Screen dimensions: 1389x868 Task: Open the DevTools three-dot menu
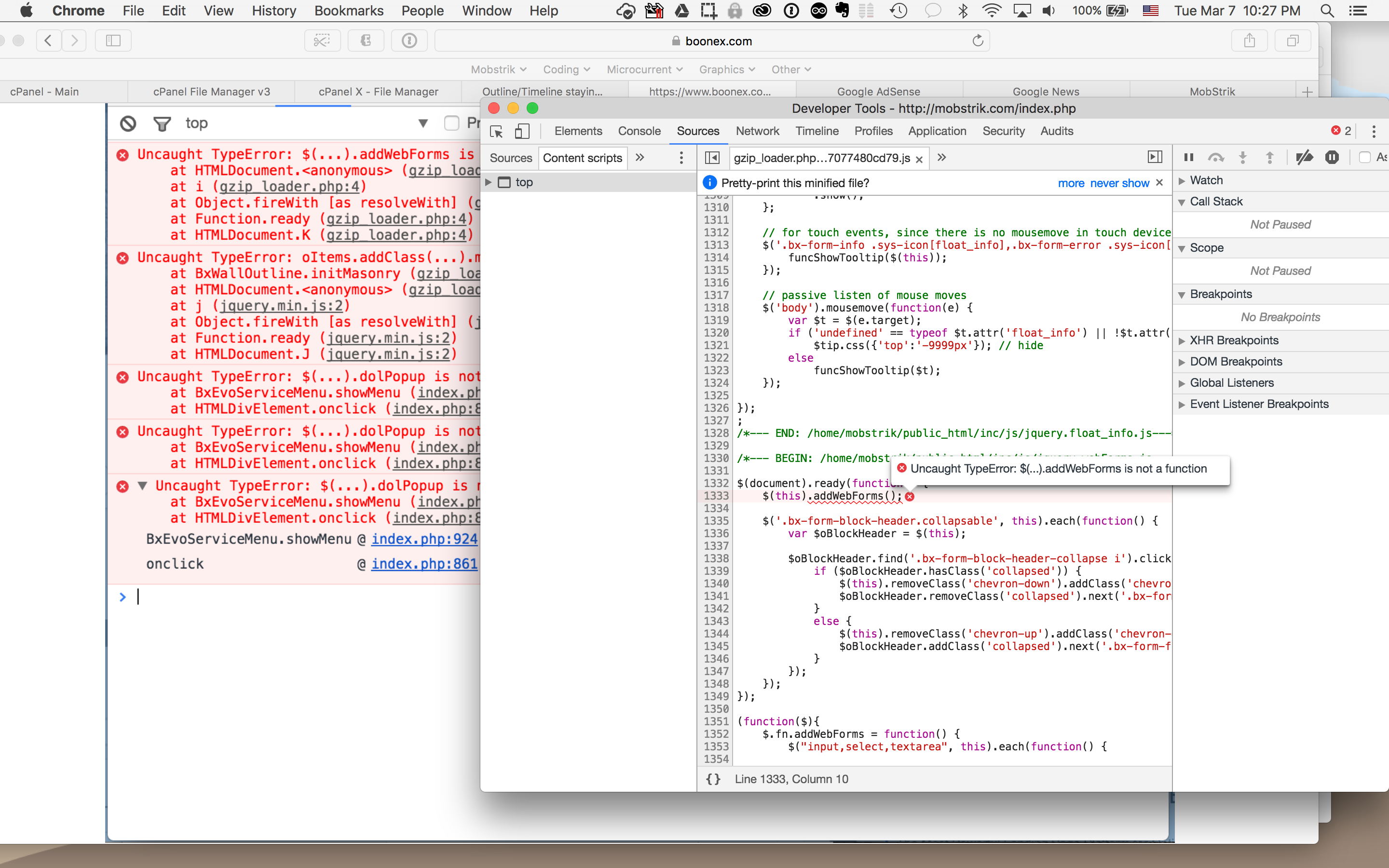click(x=1374, y=132)
